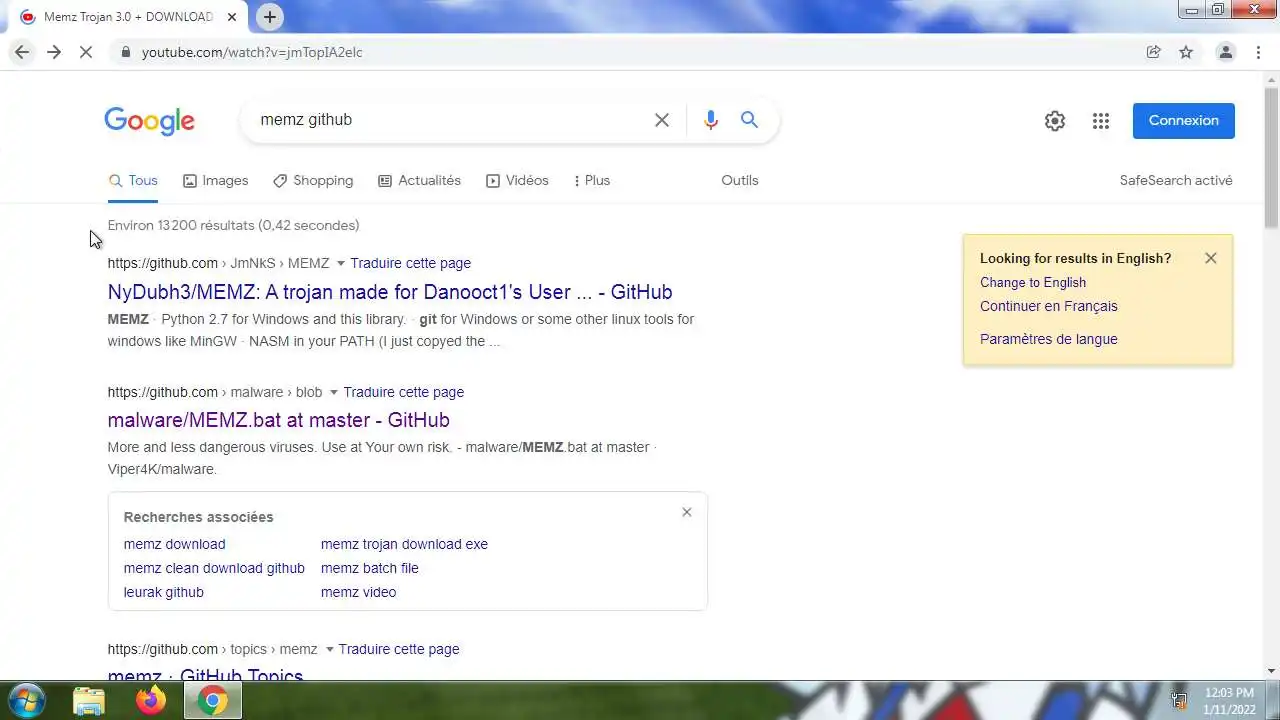1280x720 pixels.
Task: Switch to the Images search tab
Action: [x=215, y=181]
